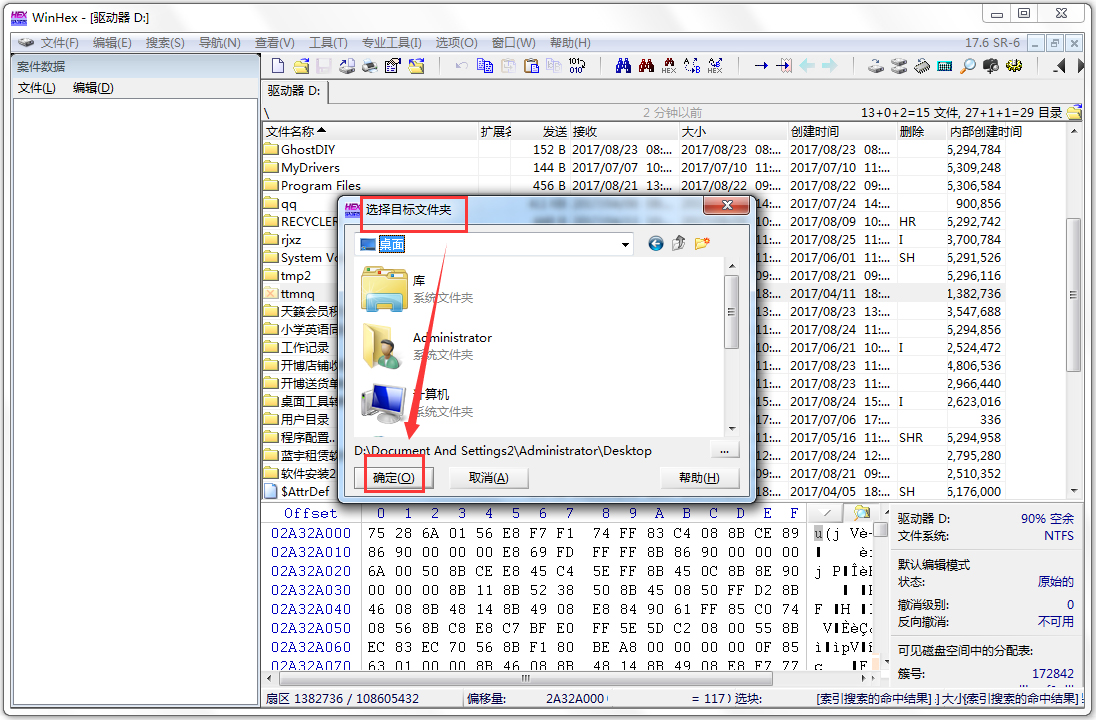Click the blue binoculars Find text icon

pyautogui.click(x=623, y=66)
